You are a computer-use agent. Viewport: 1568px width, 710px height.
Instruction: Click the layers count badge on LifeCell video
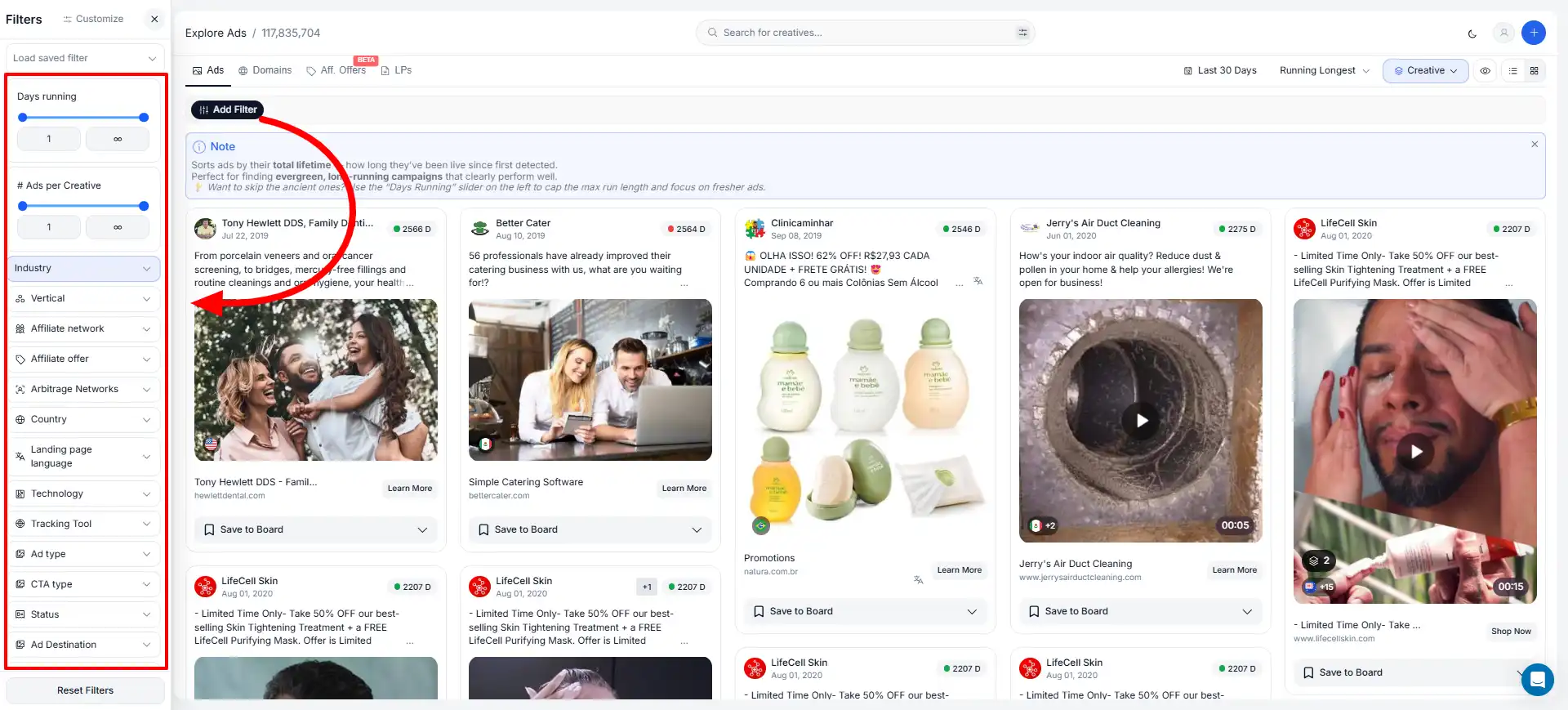(x=1319, y=560)
